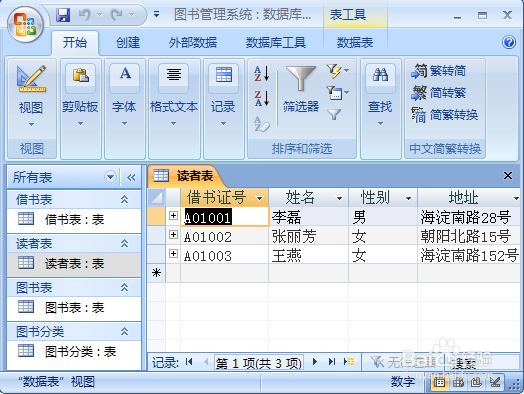524x394 pixels.
Task: Expand the 剪贴板 dropdown arrow
Action: [x=81, y=123]
